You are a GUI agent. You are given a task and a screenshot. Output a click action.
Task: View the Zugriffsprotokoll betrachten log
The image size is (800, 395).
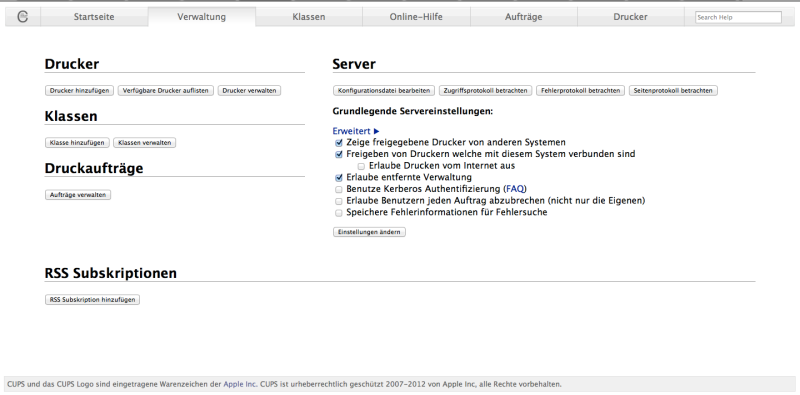click(x=486, y=90)
